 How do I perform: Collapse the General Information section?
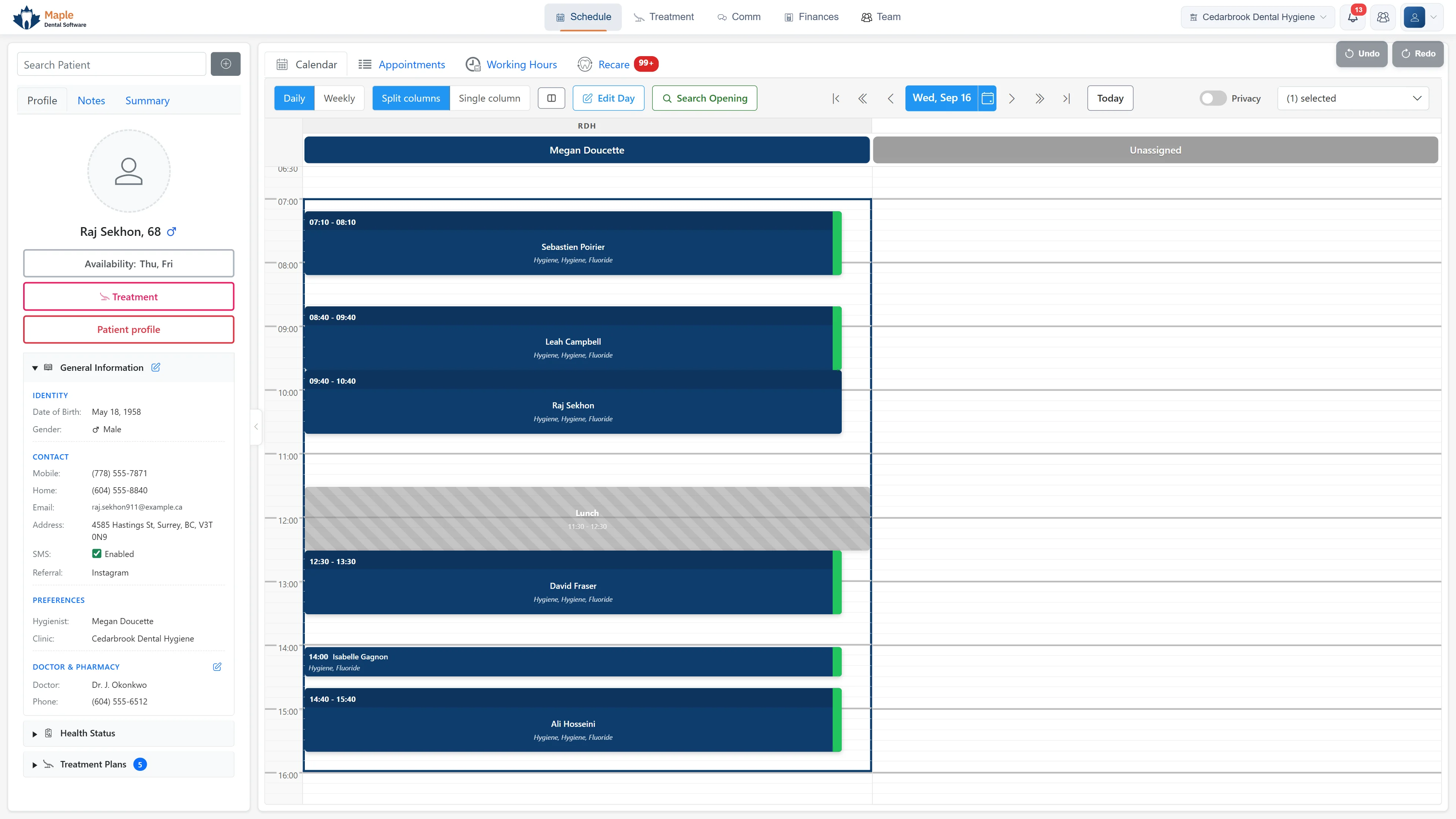35,368
